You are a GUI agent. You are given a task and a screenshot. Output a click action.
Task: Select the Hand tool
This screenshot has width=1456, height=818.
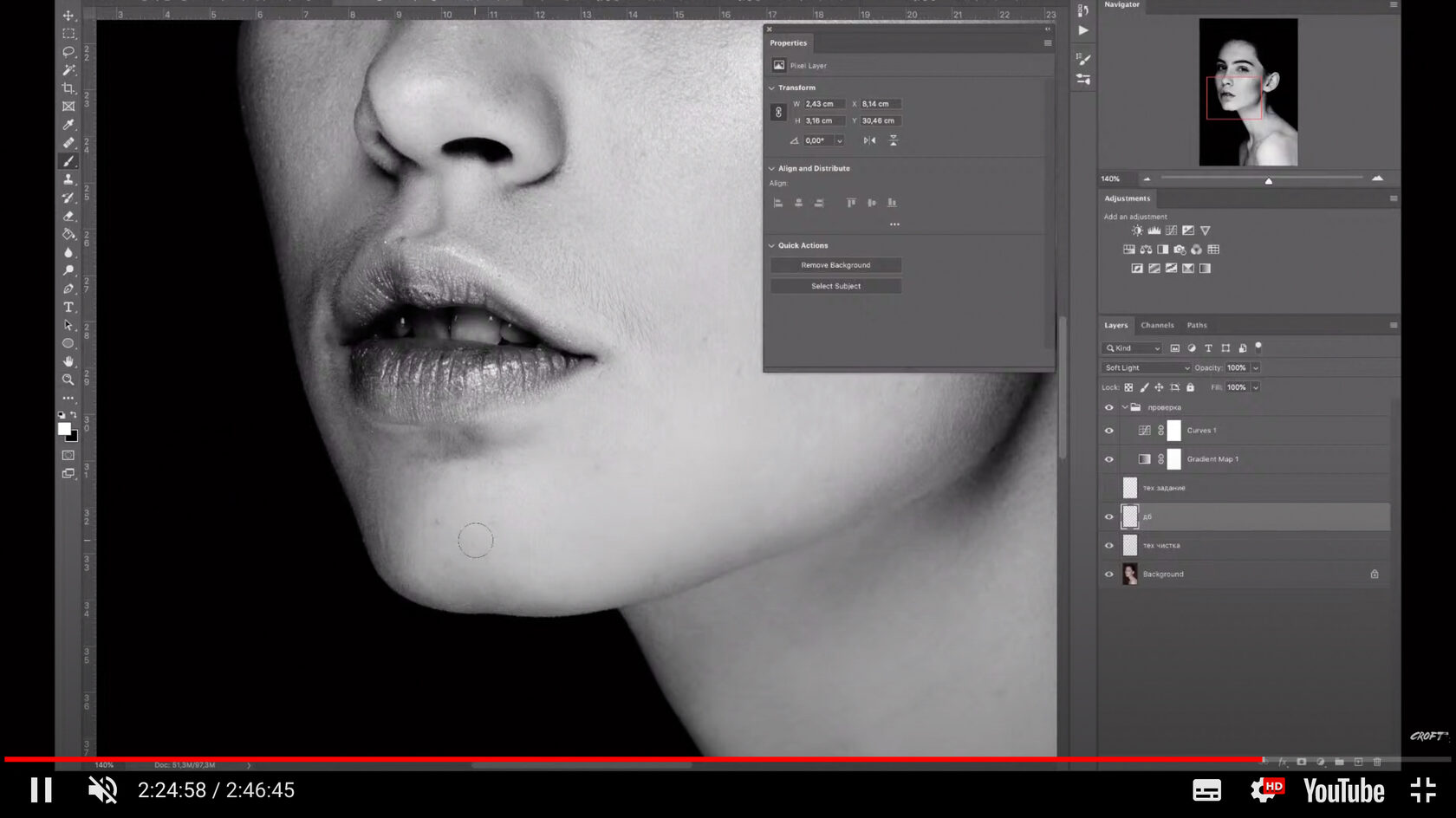pyautogui.click(x=68, y=361)
